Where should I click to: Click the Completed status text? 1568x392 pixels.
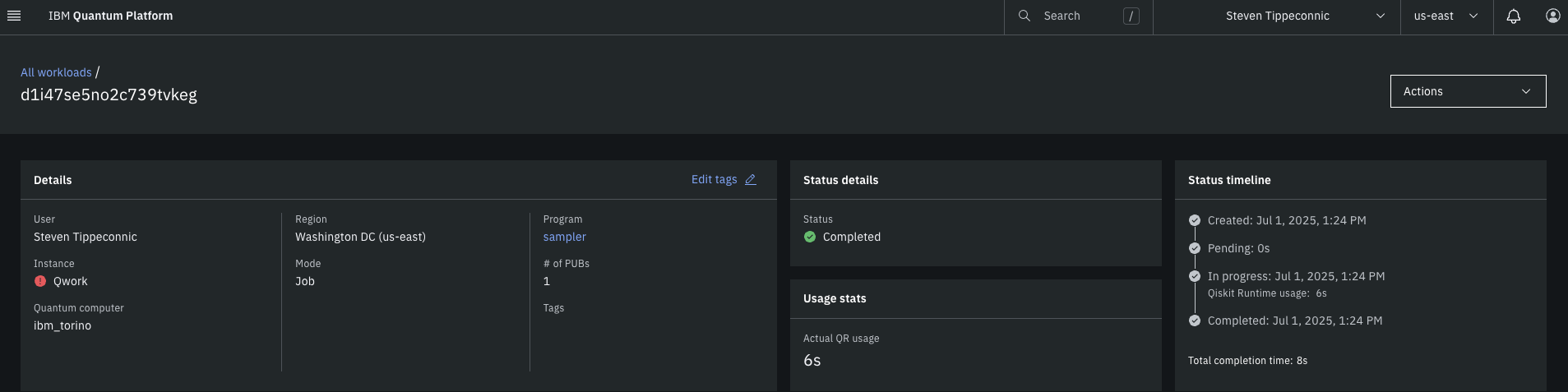pyautogui.click(x=852, y=237)
